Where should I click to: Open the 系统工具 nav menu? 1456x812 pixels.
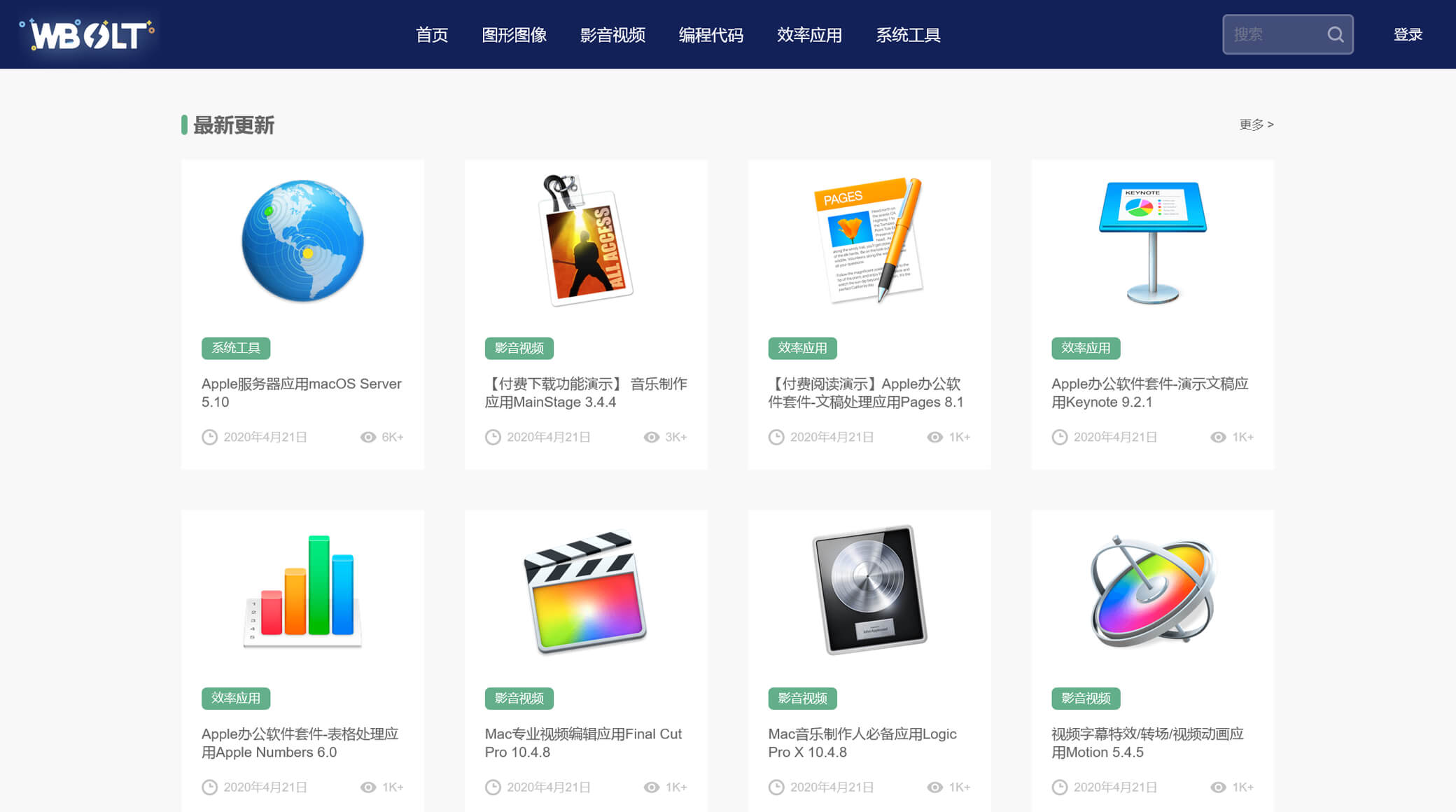pos(908,34)
